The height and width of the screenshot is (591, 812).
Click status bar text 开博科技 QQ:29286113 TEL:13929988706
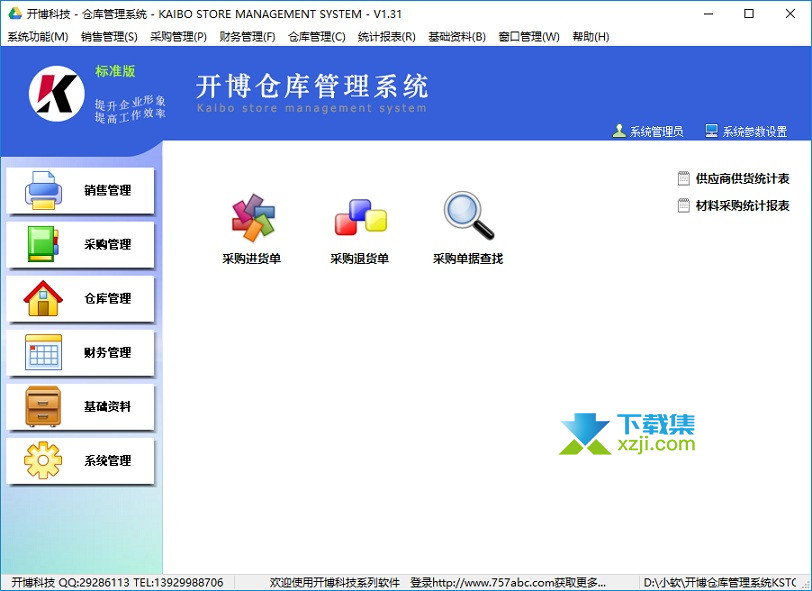pyautogui.click(x=118, y=583)
